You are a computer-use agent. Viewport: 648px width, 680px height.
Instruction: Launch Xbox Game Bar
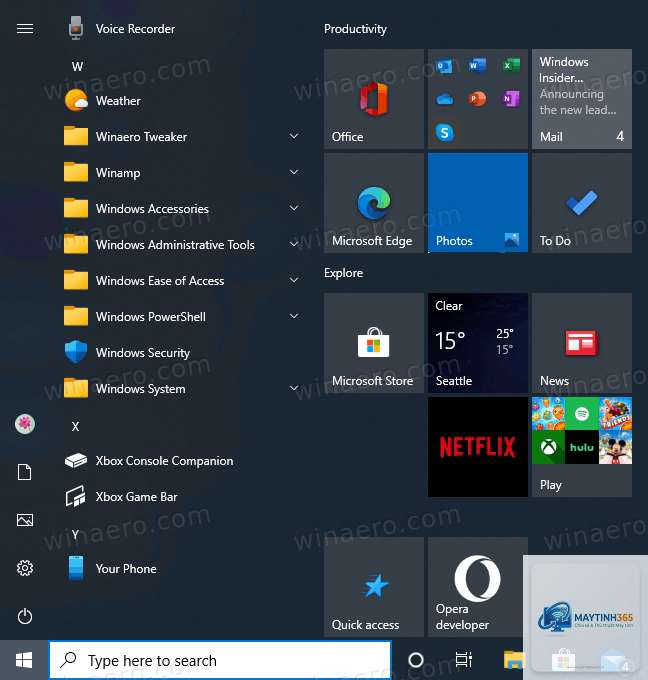click(180, 497)
